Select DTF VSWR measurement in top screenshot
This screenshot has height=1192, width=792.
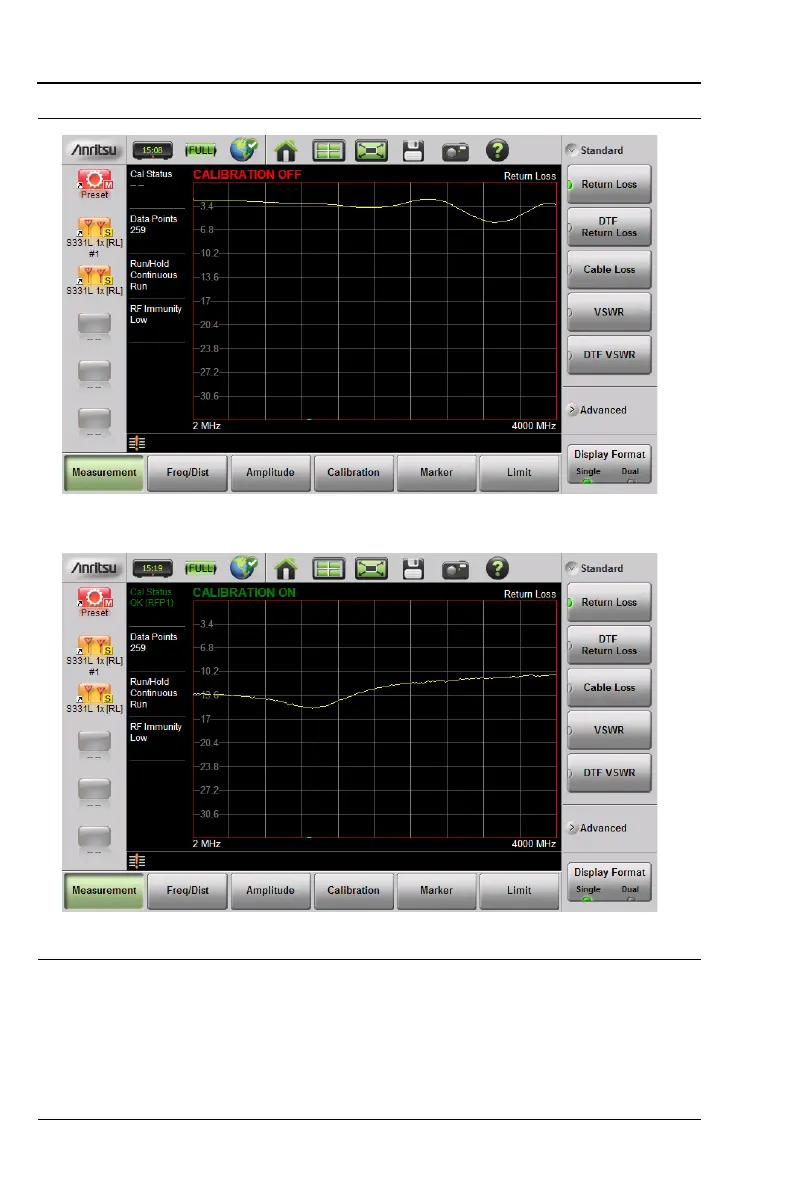coord(609,354)
